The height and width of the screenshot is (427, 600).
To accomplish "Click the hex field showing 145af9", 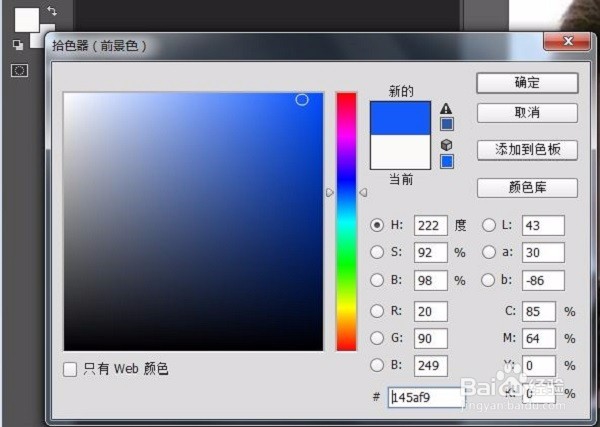I will [x=426, y=397].
